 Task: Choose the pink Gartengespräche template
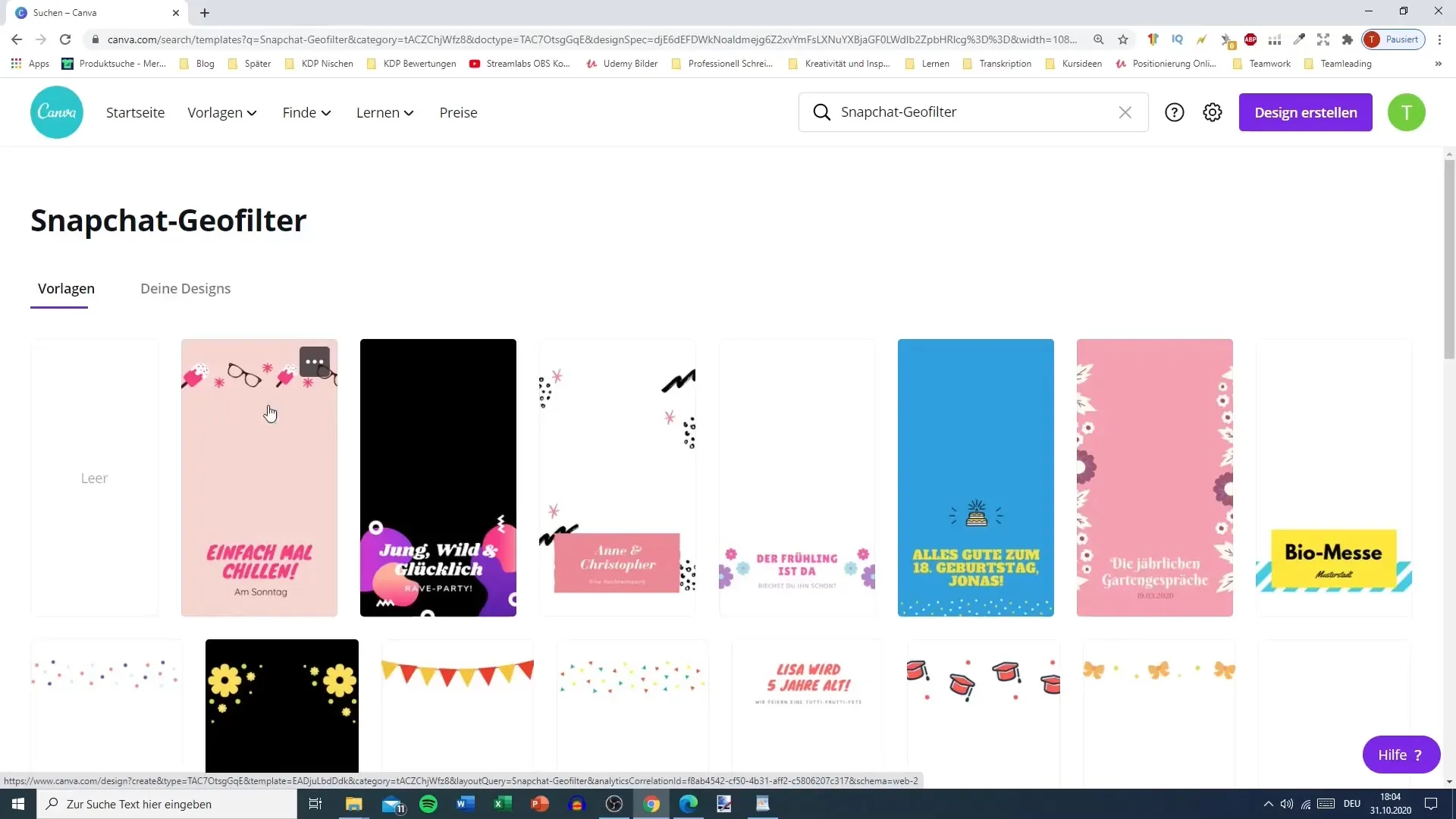click(x=1155, y=478)
